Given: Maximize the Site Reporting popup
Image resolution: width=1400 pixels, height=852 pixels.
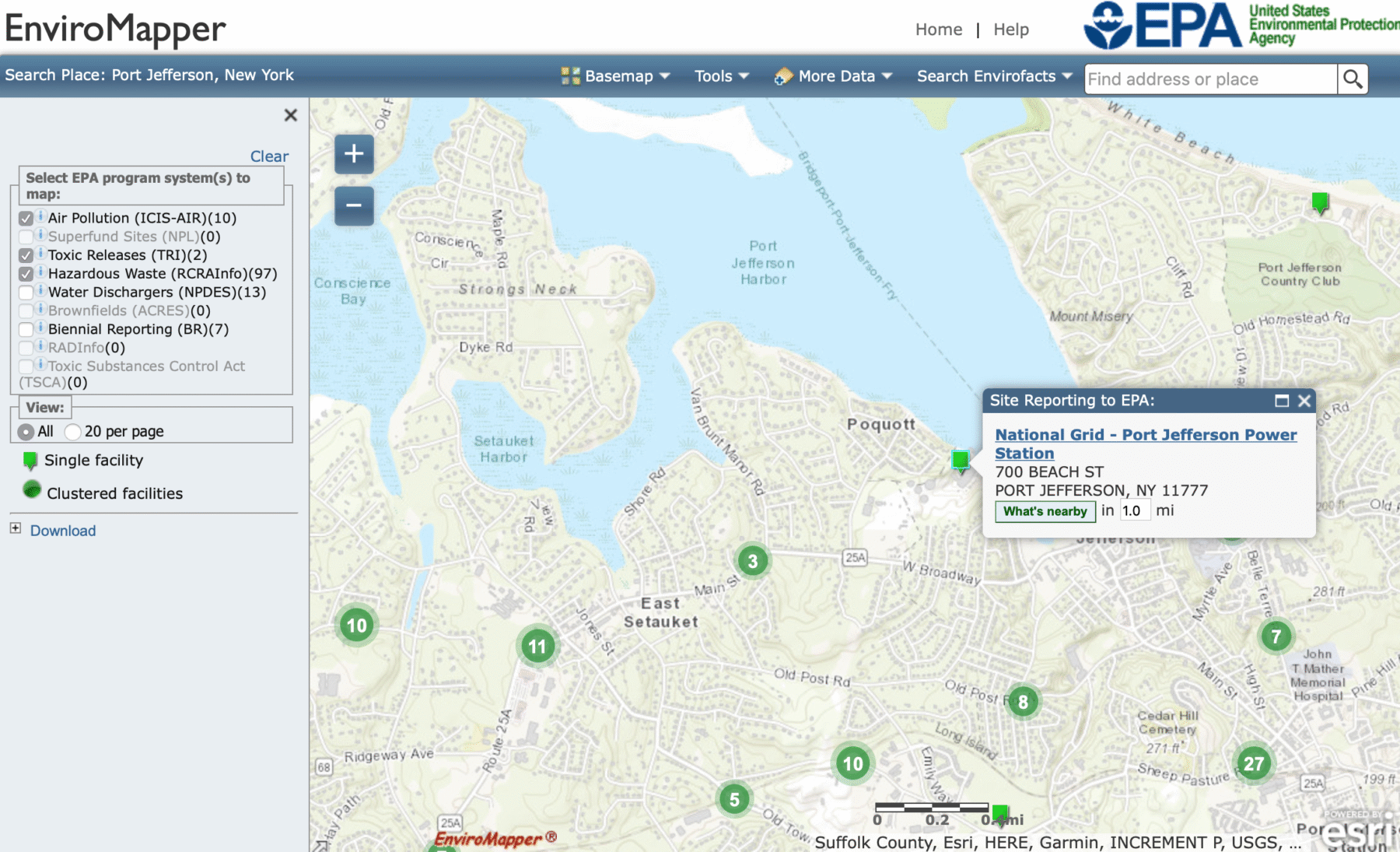Looking at the screenshot, I should 1282,401.
